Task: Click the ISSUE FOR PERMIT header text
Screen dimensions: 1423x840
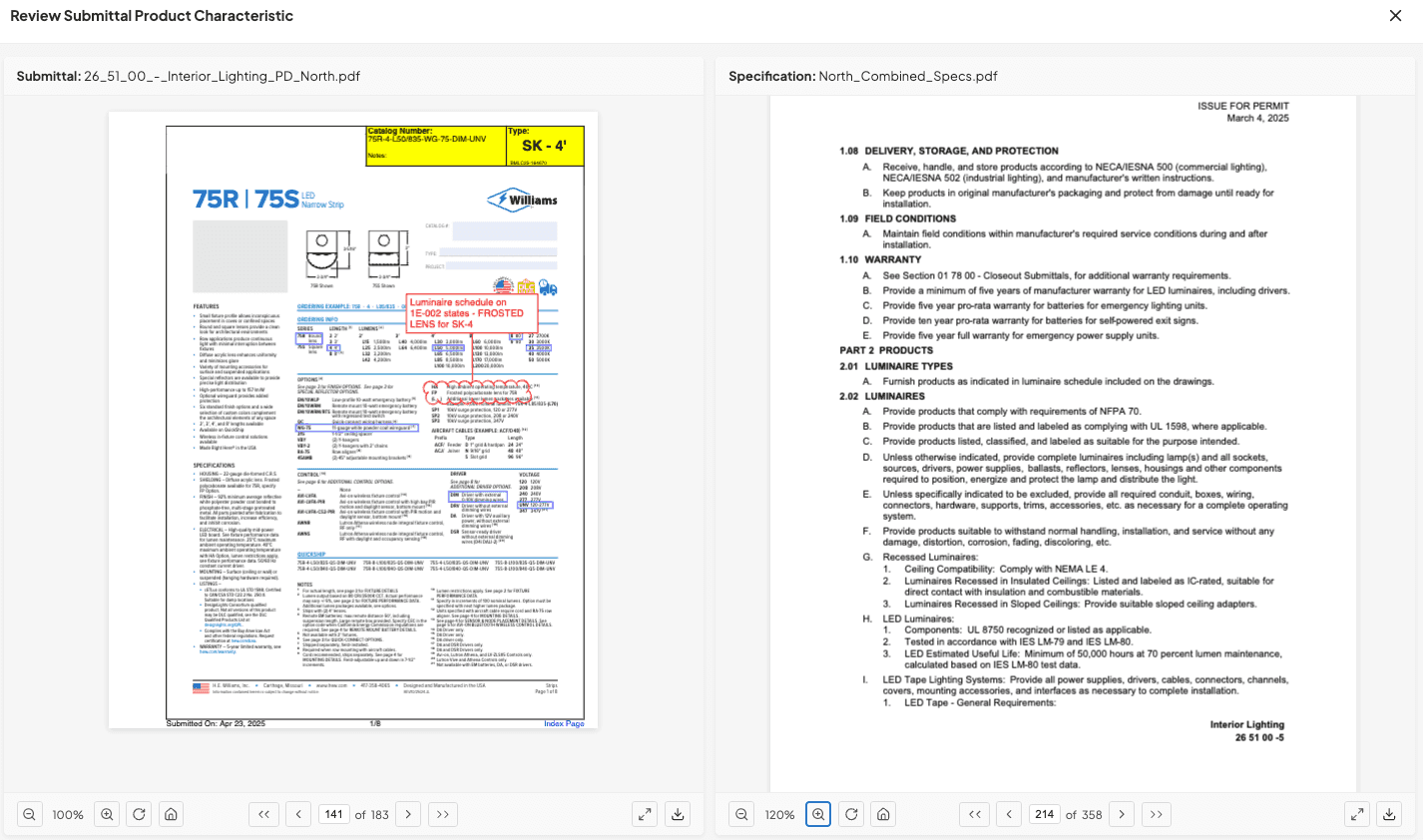Action: point(1243,106)
